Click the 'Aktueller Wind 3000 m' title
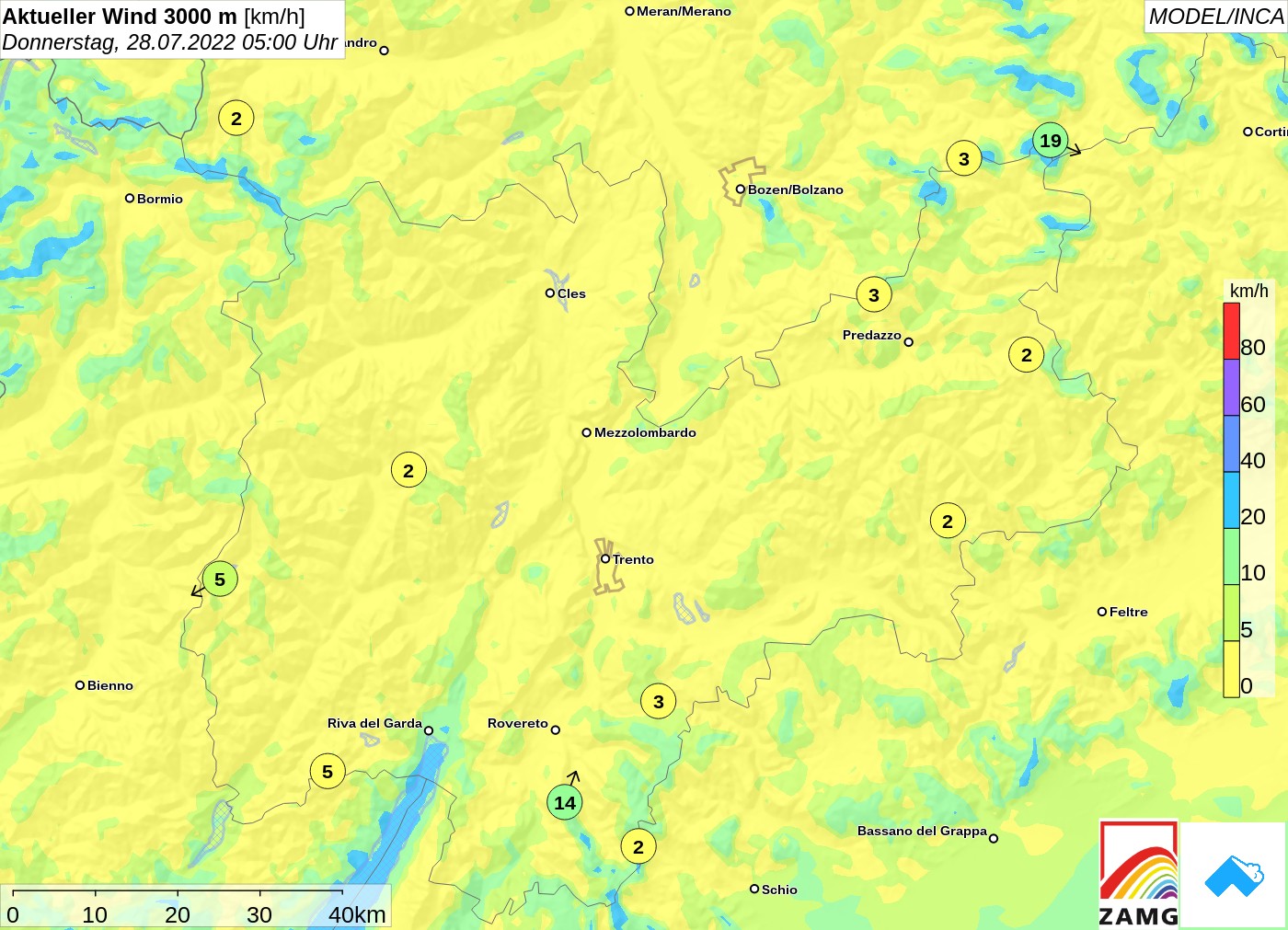 121,16
